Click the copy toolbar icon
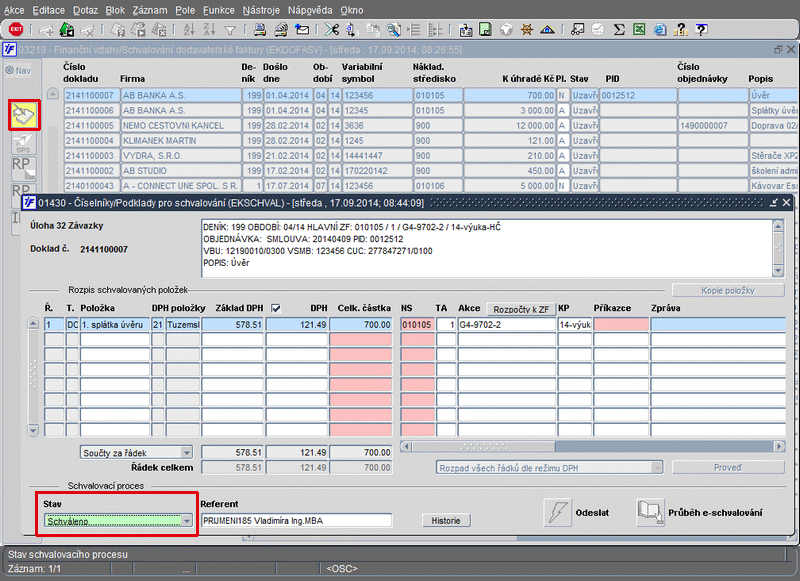This screenshot has width=800, height=581. click(x=352, y=30)
